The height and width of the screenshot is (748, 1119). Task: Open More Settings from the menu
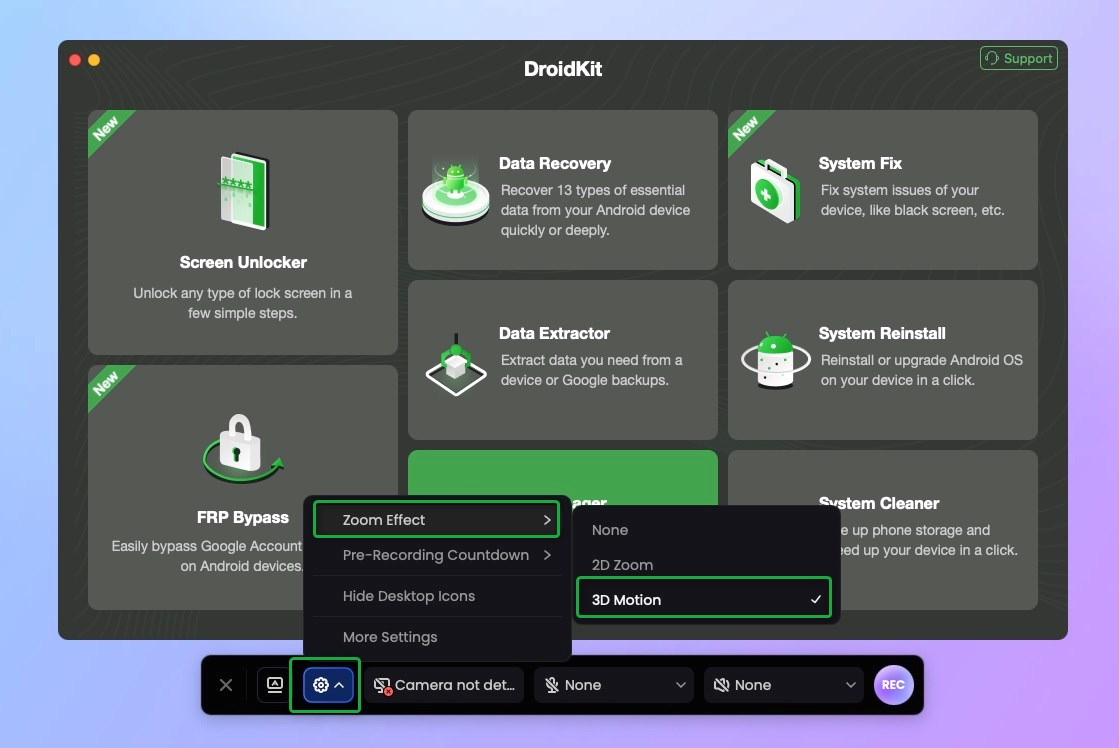[x=390, y=637]
